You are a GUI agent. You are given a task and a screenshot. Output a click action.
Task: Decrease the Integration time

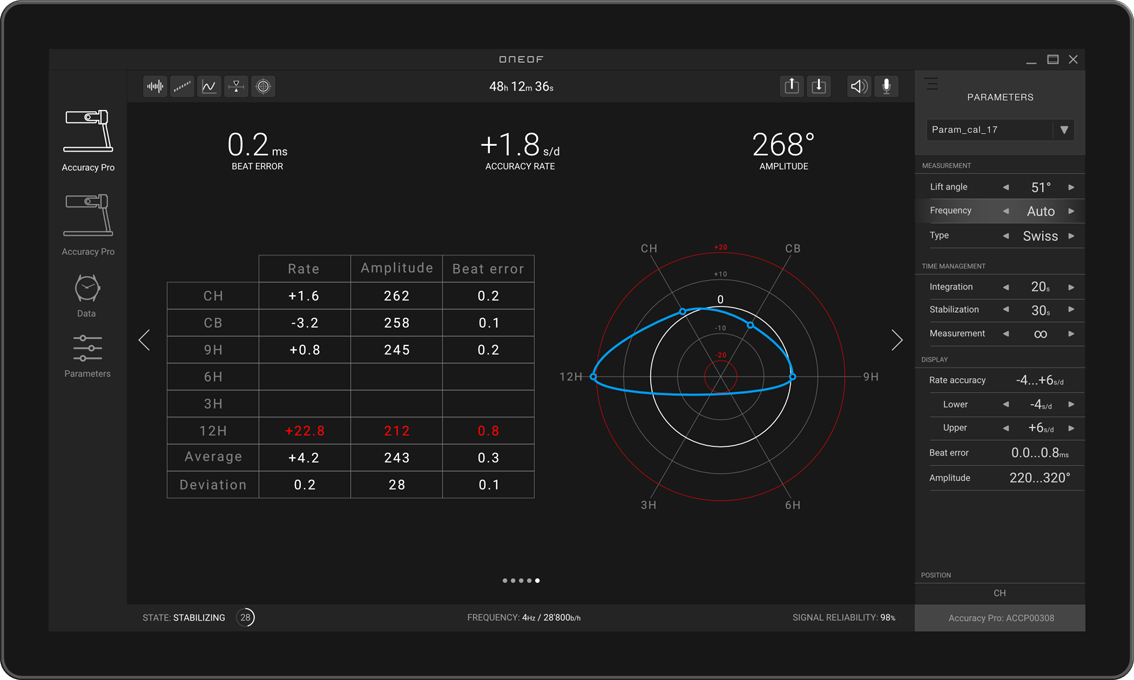(x=1006, y=287)
